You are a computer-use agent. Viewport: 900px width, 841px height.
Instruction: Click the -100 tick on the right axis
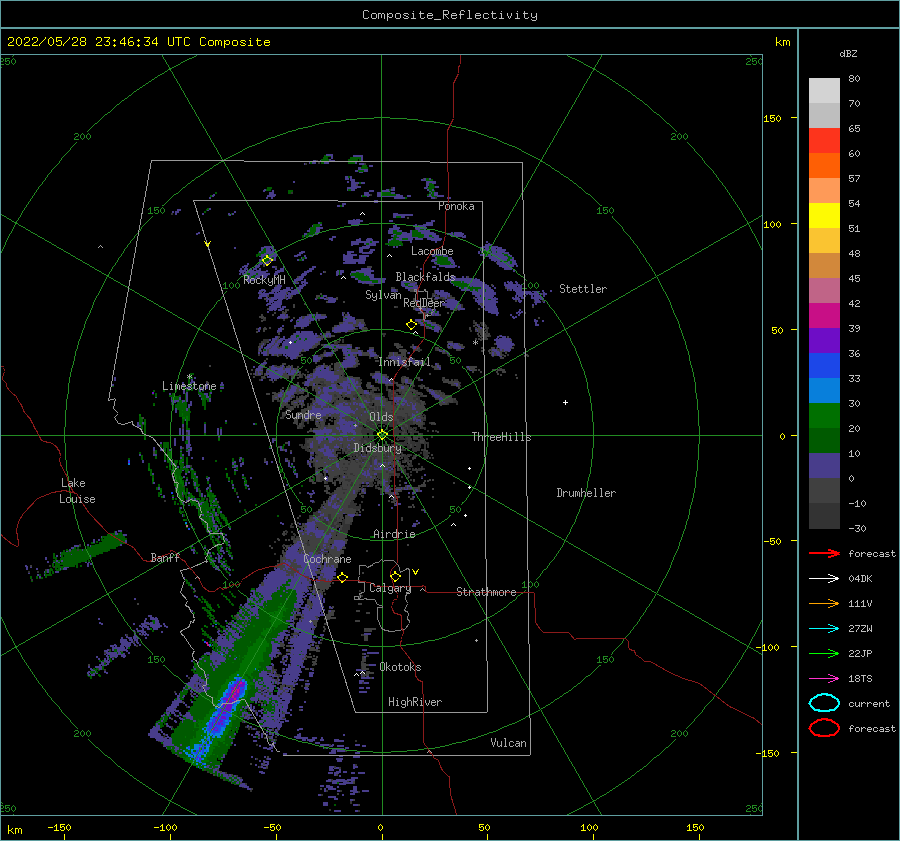click(x=769, y=647)
